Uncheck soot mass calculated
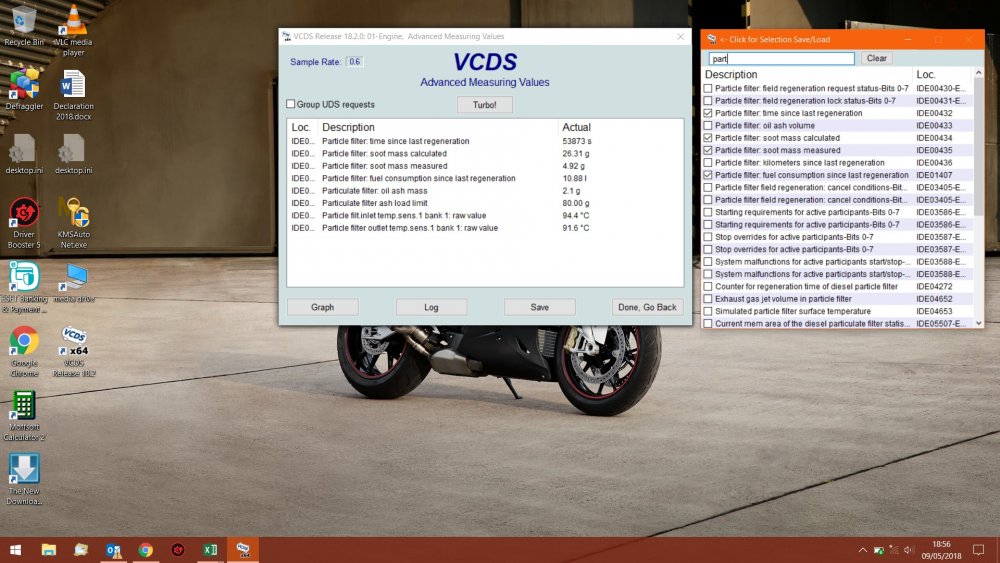This screenshot has width=1000, height=563. (708, 138)
